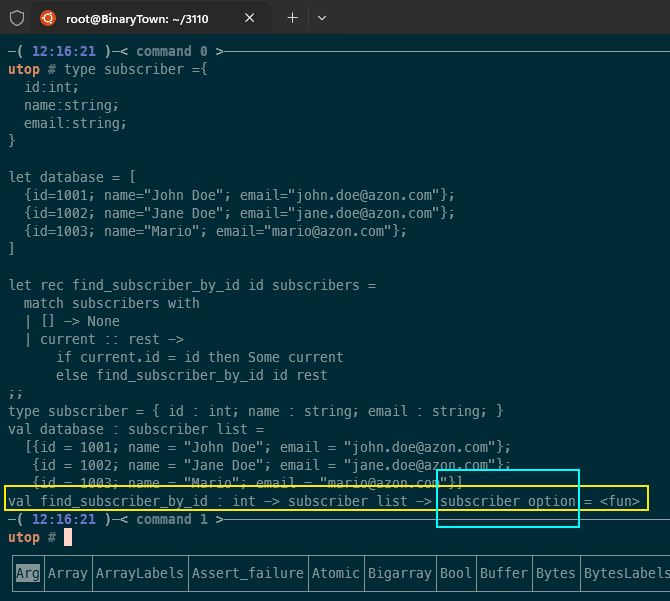Select Assert_failure completion suggestion
670x601 pixels.
pyautogui.click(x=247, y=573)
